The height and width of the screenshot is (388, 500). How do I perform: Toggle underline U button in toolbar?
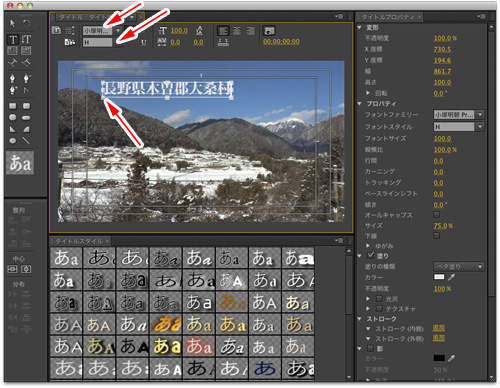(143, 42)
